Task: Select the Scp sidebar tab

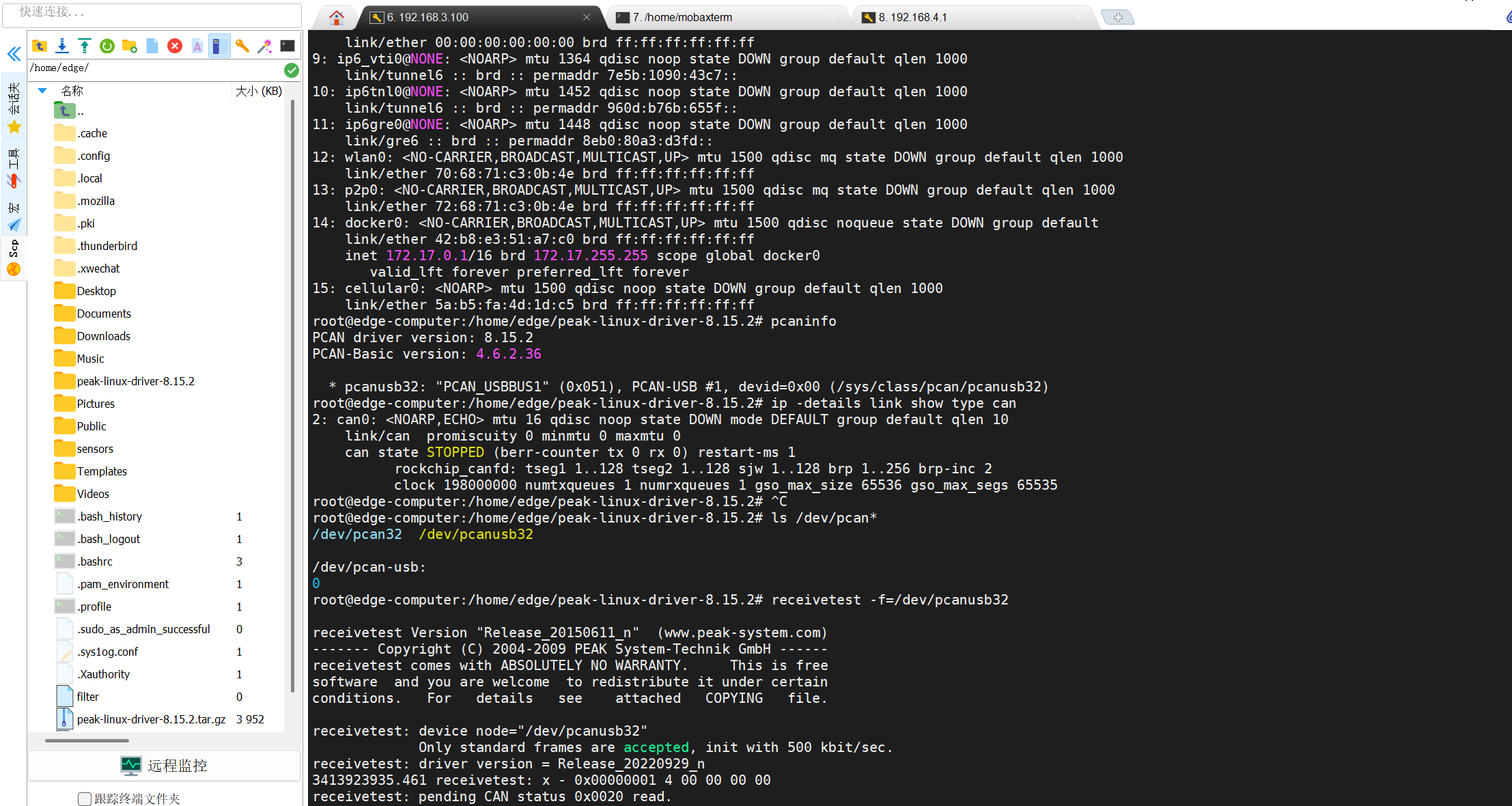Action: 14,258
